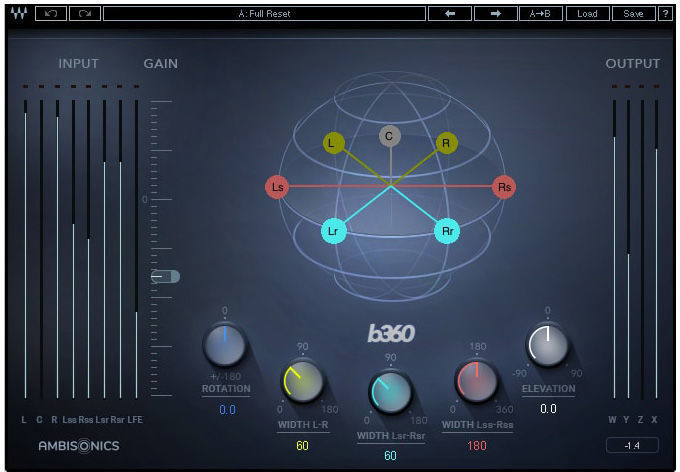Select the Rs speaker node on sphere
680x472 pixels.
click(x=504, y=187)
